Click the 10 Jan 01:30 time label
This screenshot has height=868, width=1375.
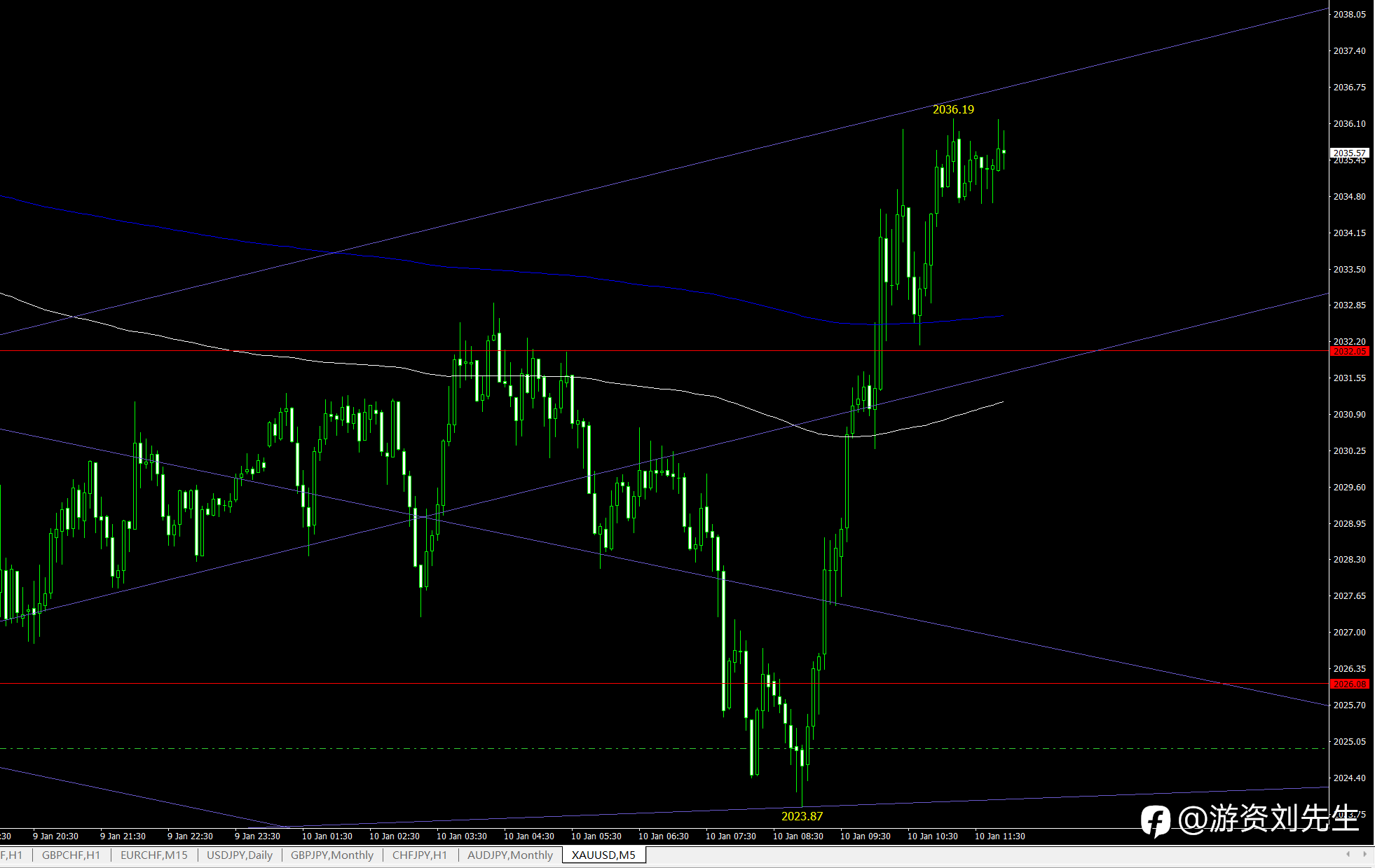click(327, 836)
